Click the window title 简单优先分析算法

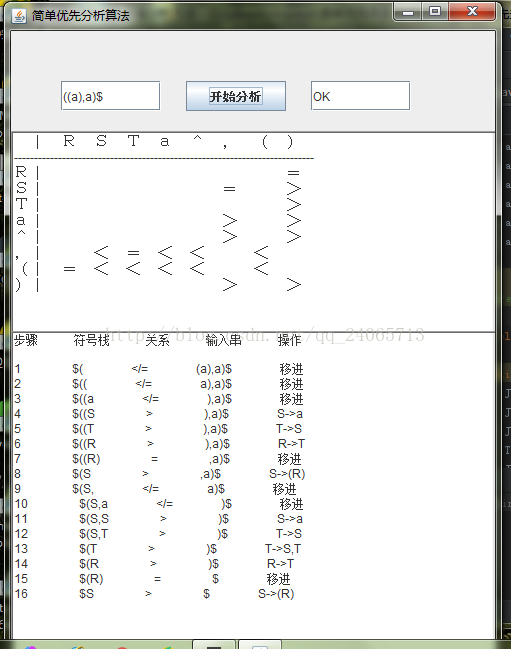pos(81,16)
